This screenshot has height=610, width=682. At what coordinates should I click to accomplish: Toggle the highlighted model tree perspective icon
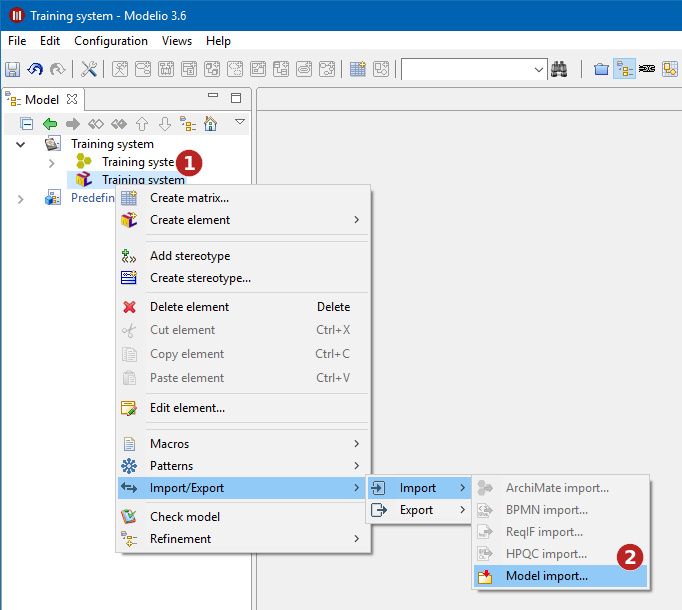[624, 69]
